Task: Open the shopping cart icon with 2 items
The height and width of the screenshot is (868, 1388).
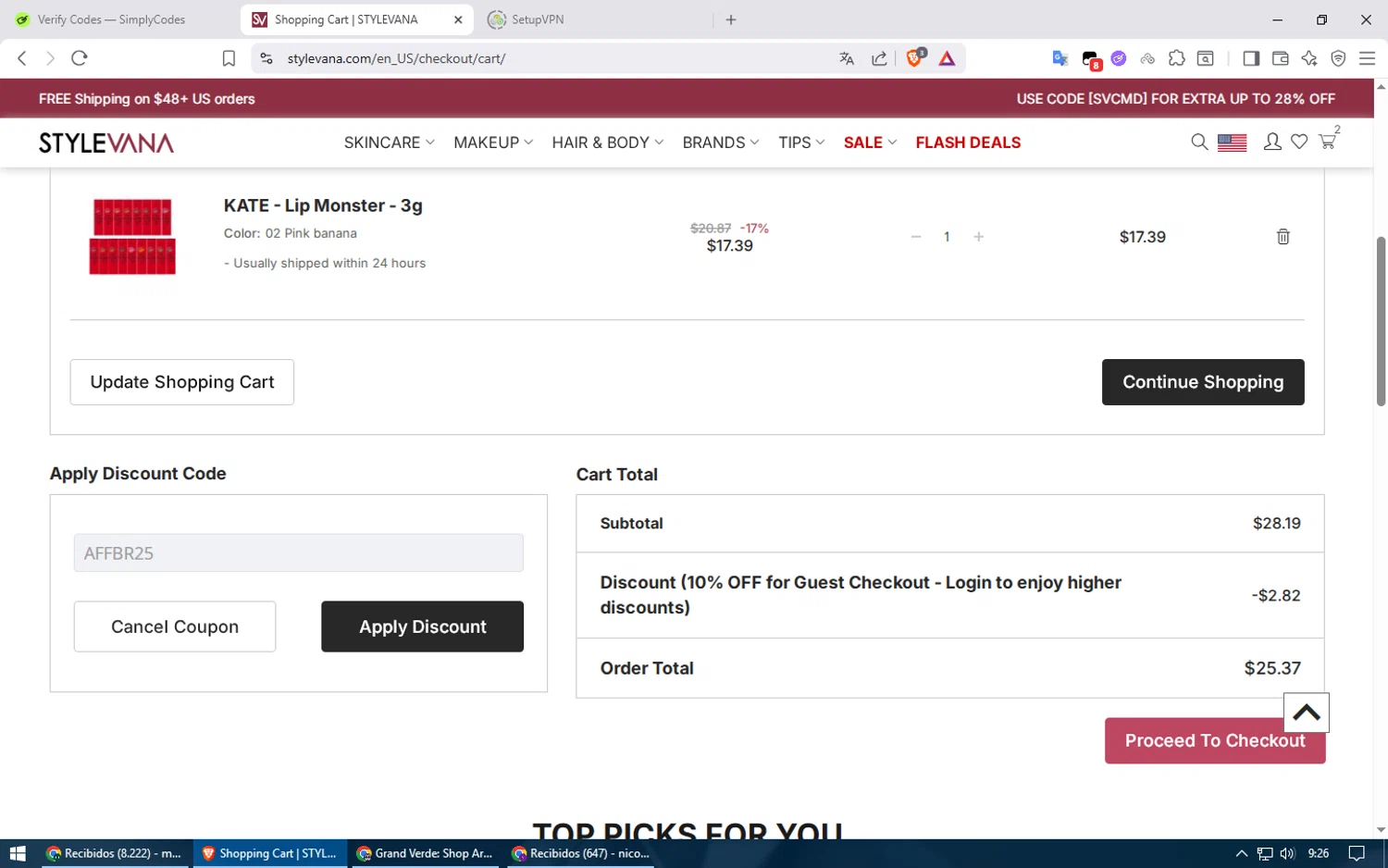Action: pyautogui.click(x=1328, y=141)
